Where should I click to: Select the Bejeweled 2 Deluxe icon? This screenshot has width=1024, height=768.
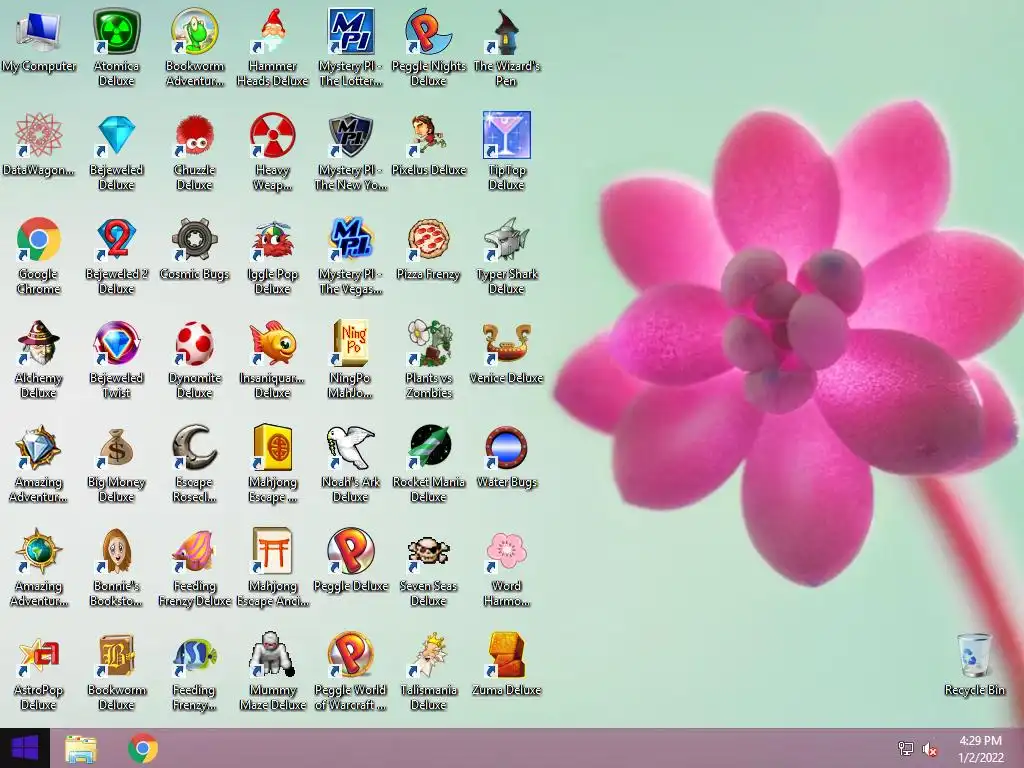tap(116, 239)
